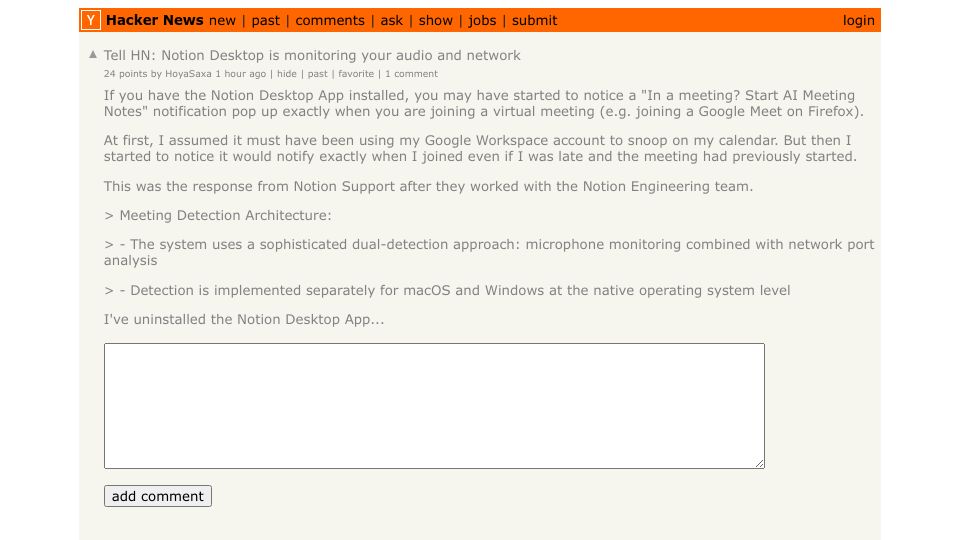The width and height of the screenshot is (960, 540).
Task: View HoyaSaxa's user profile
Action: click(x=188, y=73)
